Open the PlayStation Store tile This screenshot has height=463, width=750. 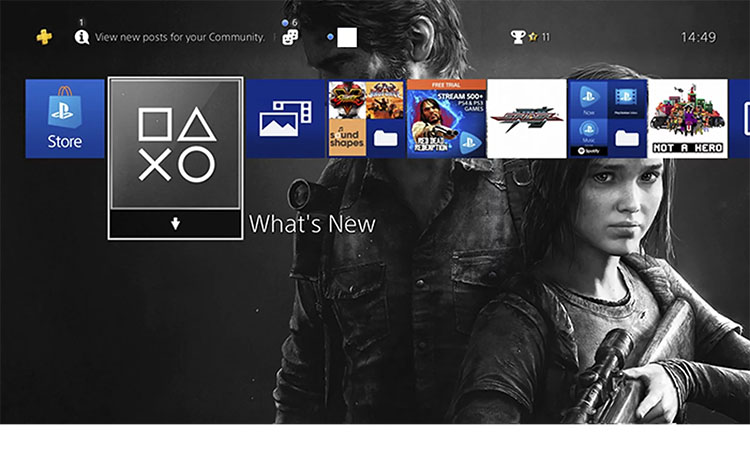65,119
